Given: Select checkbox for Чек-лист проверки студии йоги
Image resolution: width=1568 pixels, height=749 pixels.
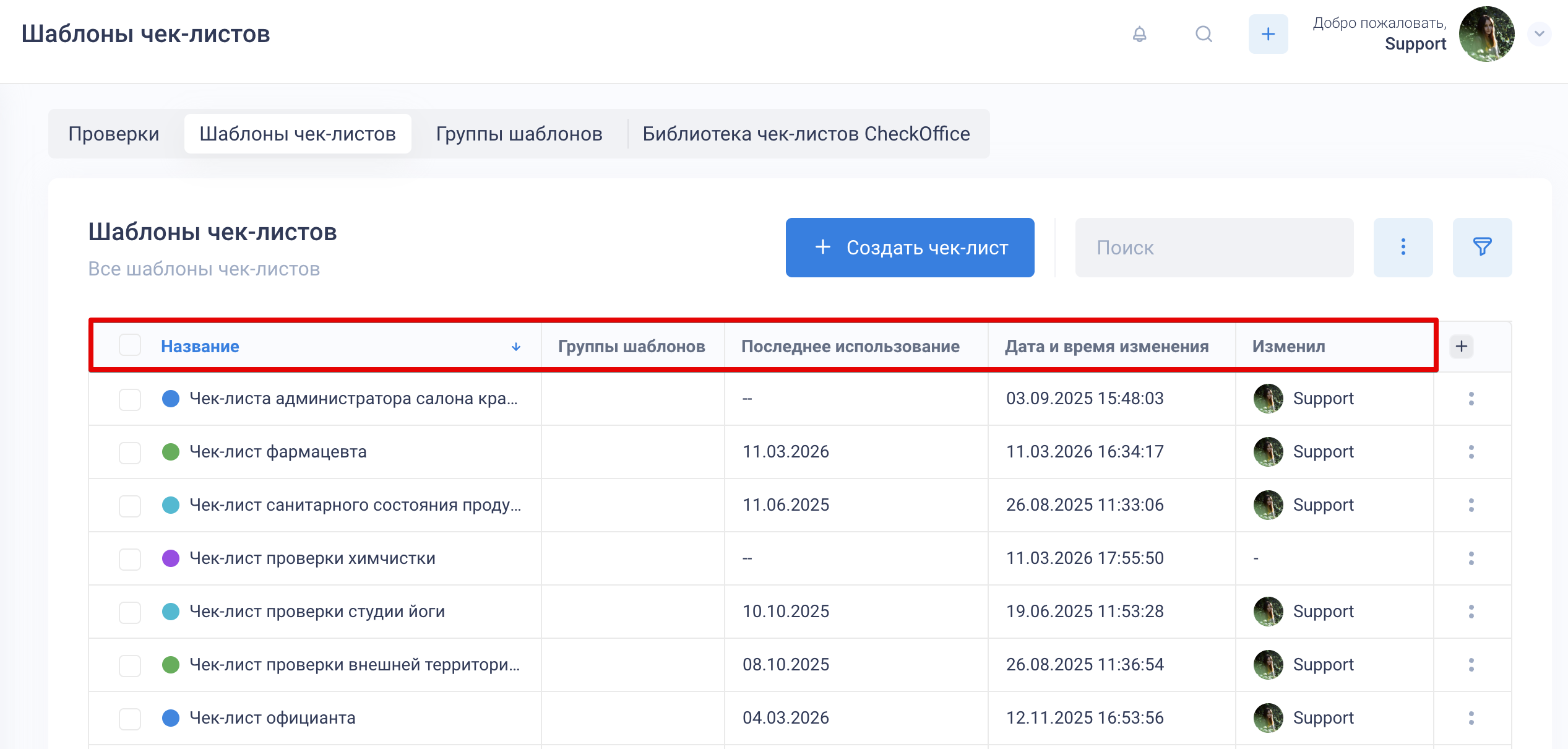Looking at the screenshot, I should coord(130,612).
